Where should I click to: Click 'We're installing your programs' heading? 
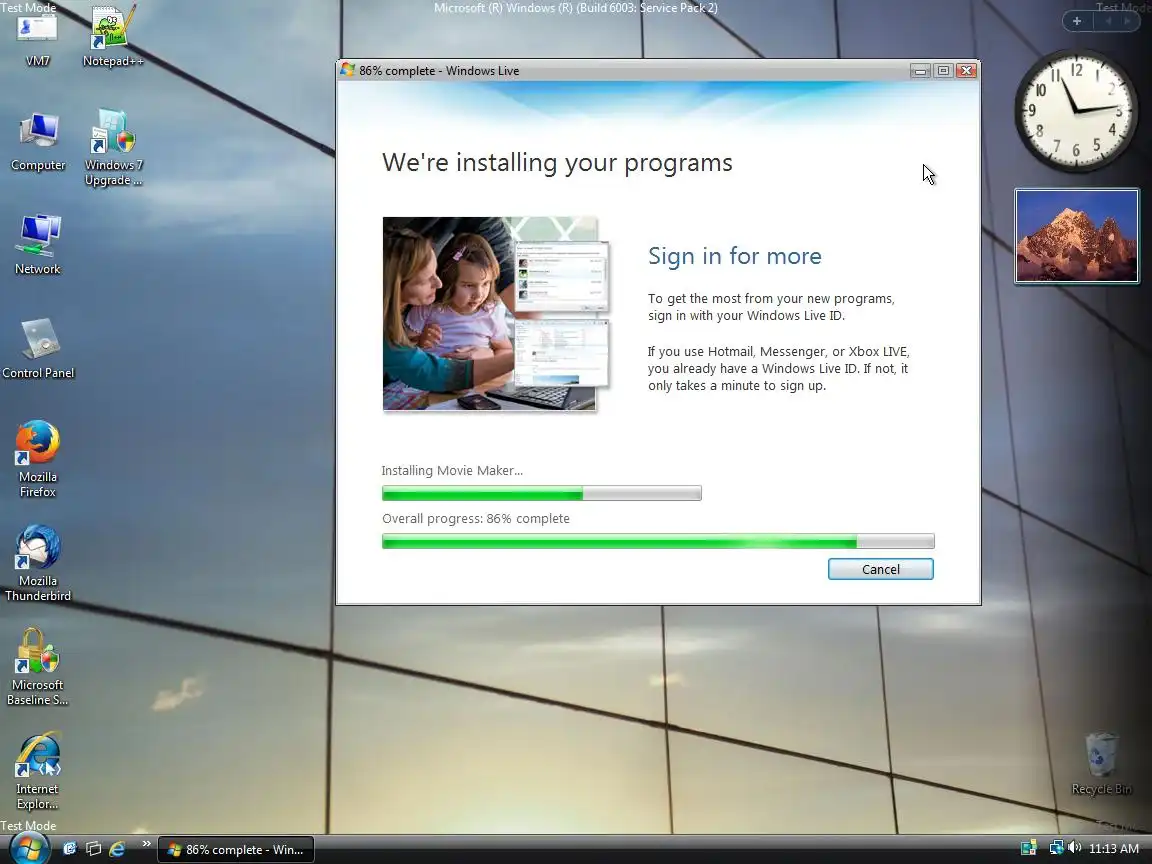click(557, 162)
